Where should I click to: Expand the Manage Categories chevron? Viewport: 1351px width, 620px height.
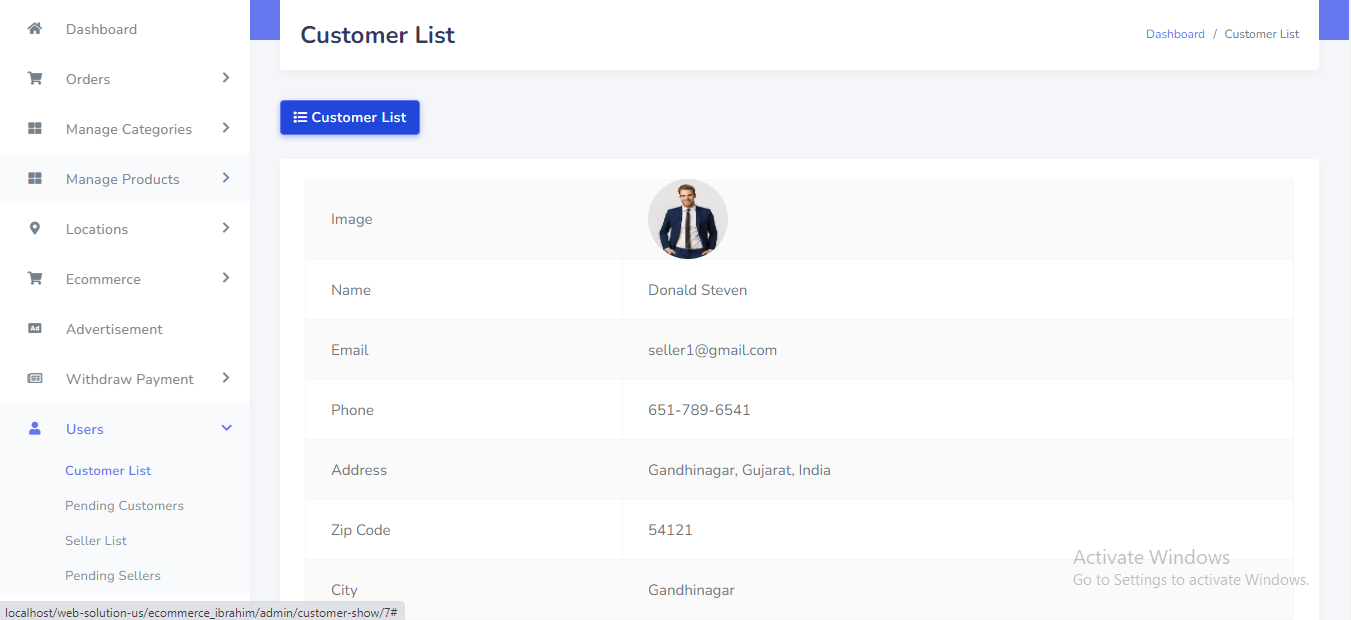(226, 128)
